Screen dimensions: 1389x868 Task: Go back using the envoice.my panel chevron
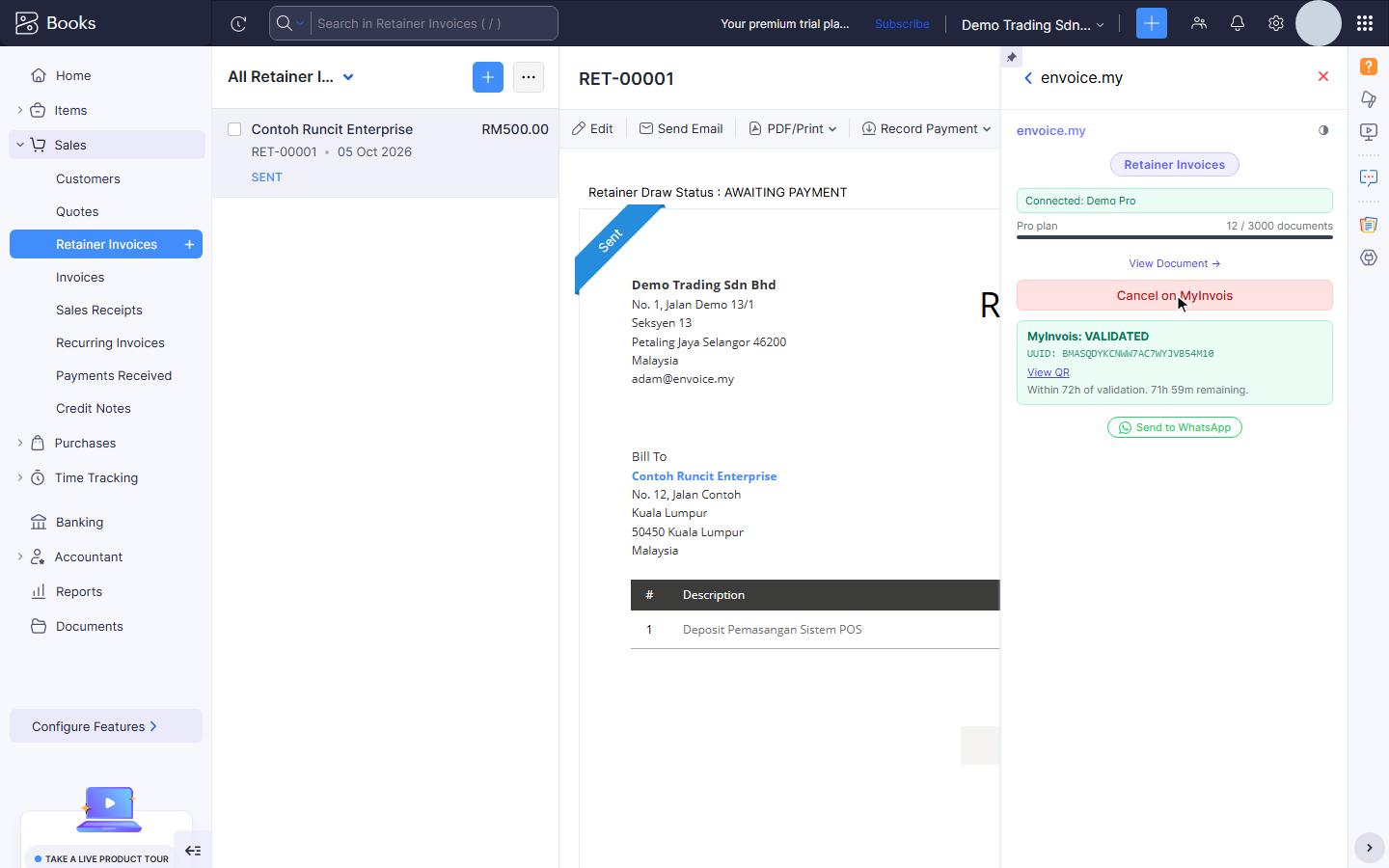coord(1028,78)
